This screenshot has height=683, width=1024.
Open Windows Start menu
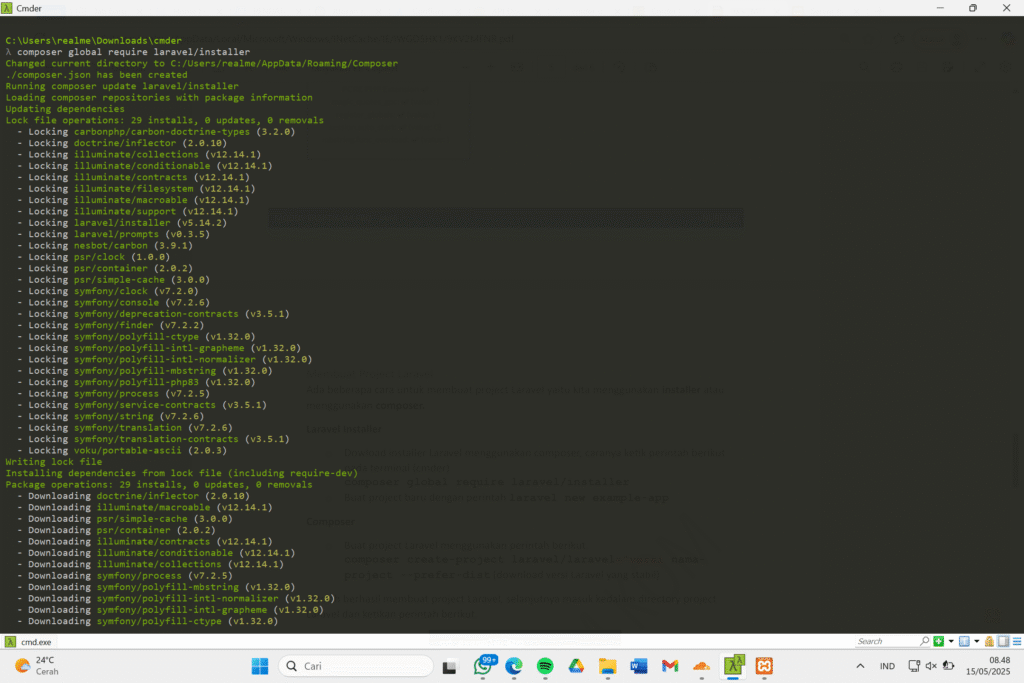259,666
